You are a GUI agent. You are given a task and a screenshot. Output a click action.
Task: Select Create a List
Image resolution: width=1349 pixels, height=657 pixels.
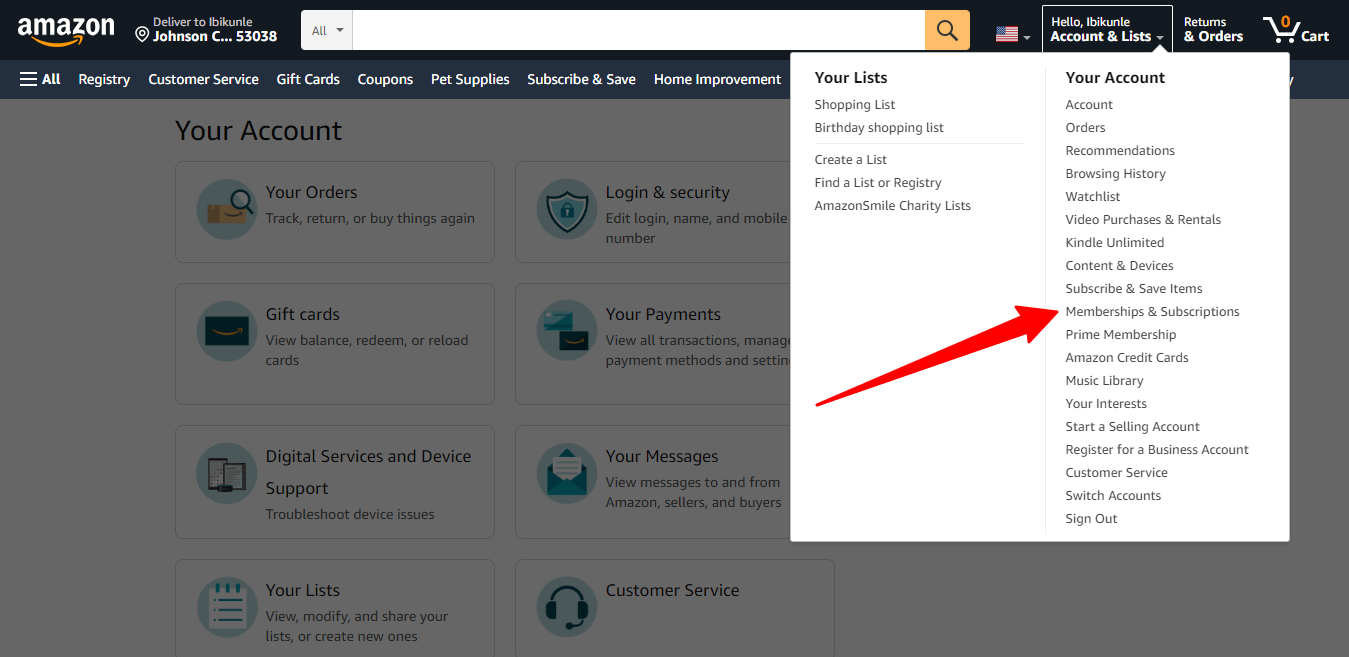pyautogui.click(x=851, y=160)
